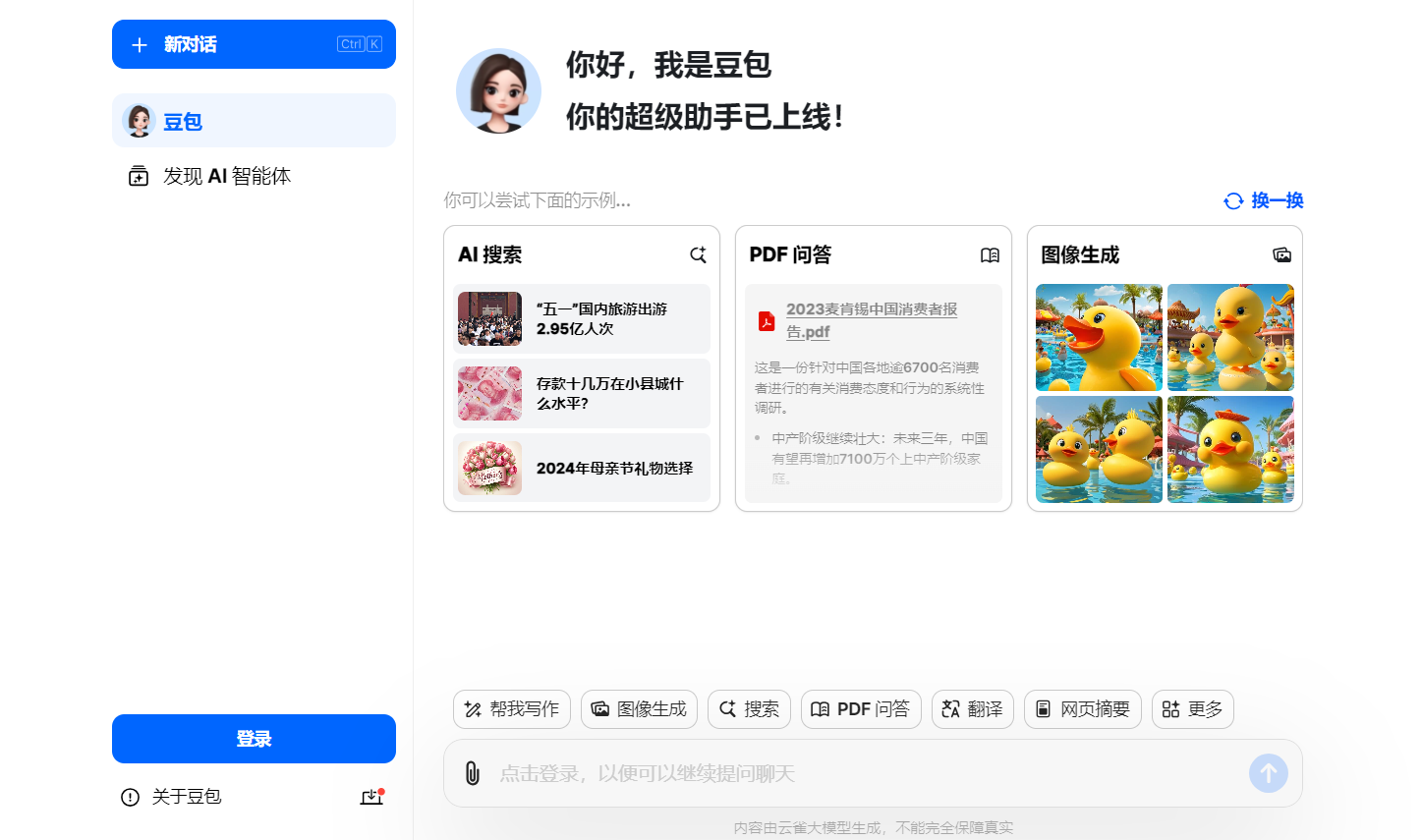Image resolution: width=1422 pixels, height=840 pixels.
Task: Open 发现 AI 智能体 in the sidebar
Action: click(227, 176)
